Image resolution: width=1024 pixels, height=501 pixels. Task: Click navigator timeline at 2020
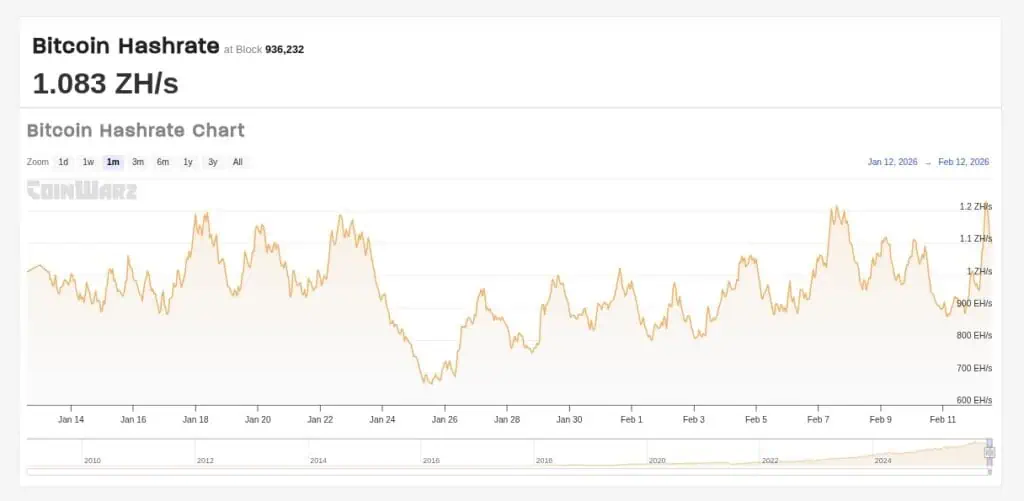(x=657, y=460)
